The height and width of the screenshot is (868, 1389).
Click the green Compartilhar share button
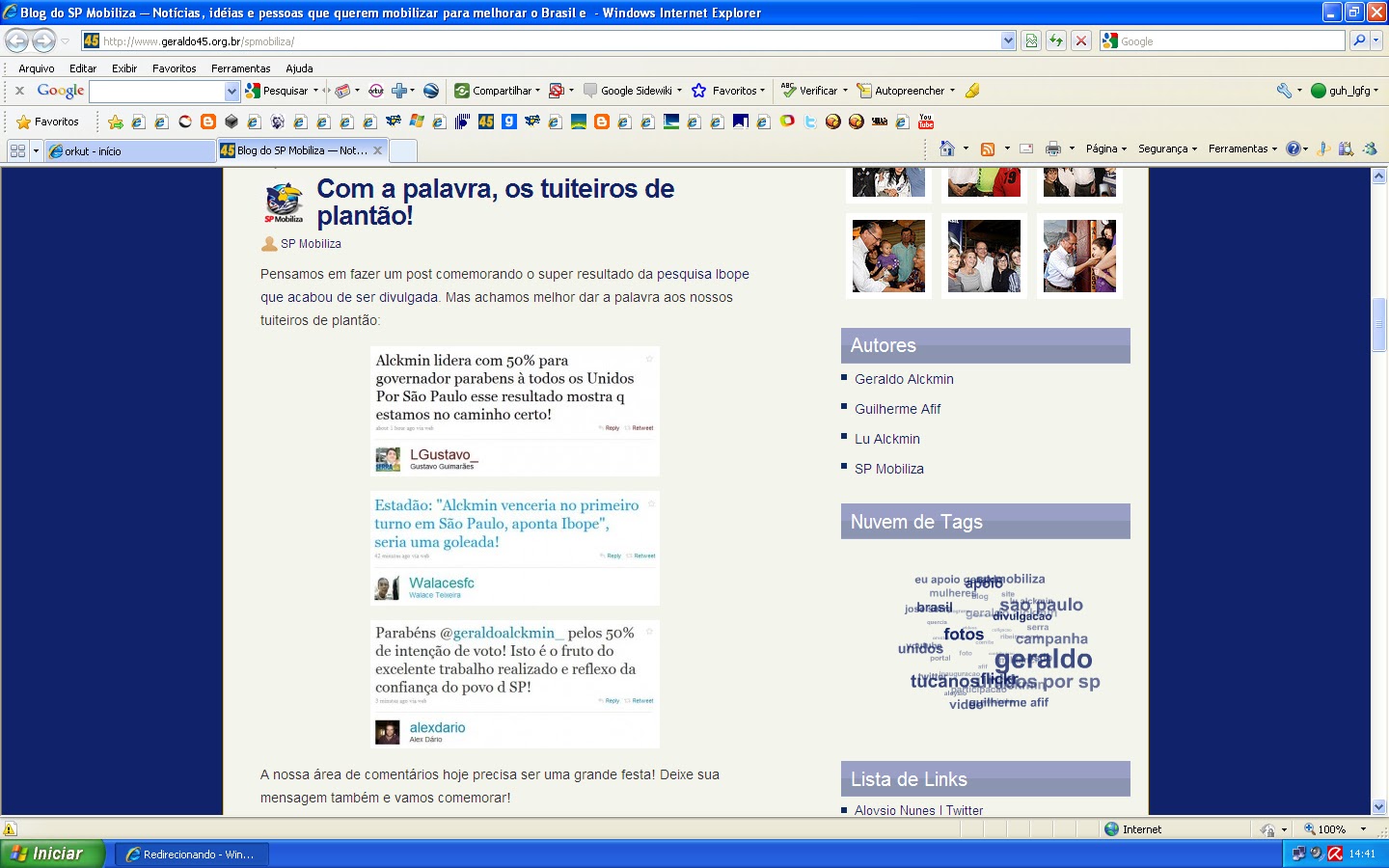click(x=498, y=91)
